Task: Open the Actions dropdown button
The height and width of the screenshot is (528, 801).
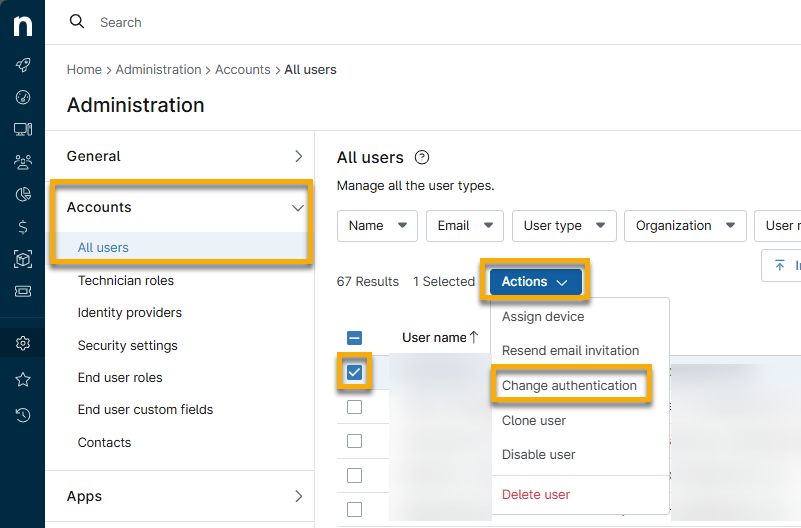Action: [x=535, y=282]
